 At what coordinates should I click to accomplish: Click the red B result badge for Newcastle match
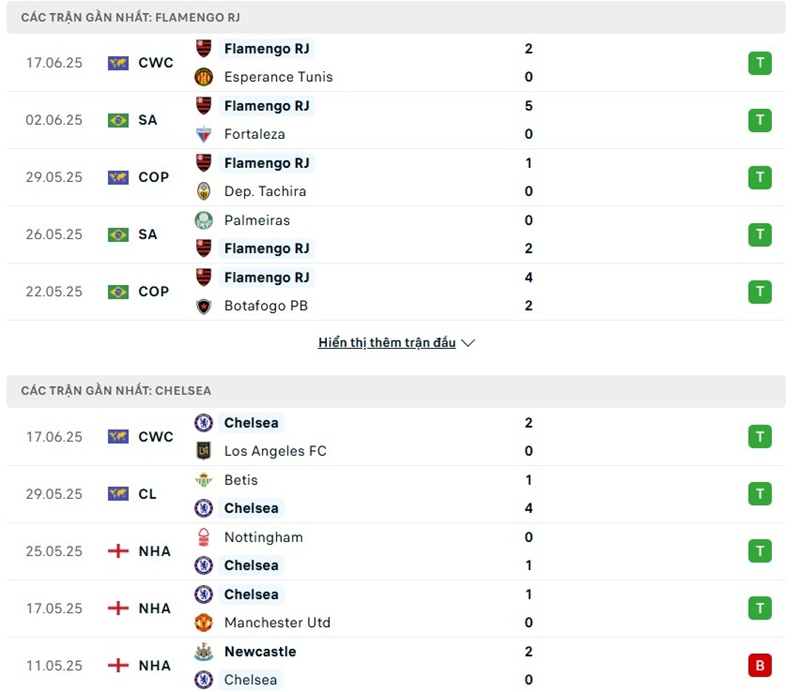pyautogui.click(x=760, y=665)
